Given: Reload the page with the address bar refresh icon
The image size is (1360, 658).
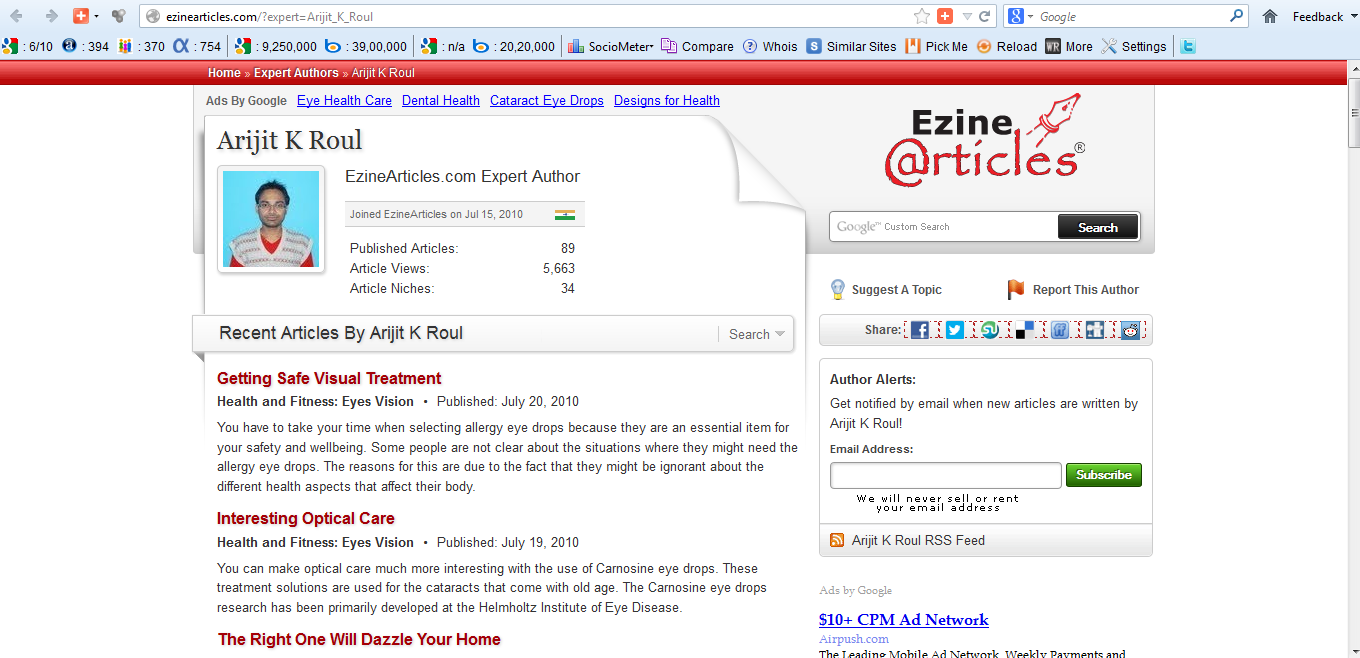Looking at the screenshot, I should 985,16.
